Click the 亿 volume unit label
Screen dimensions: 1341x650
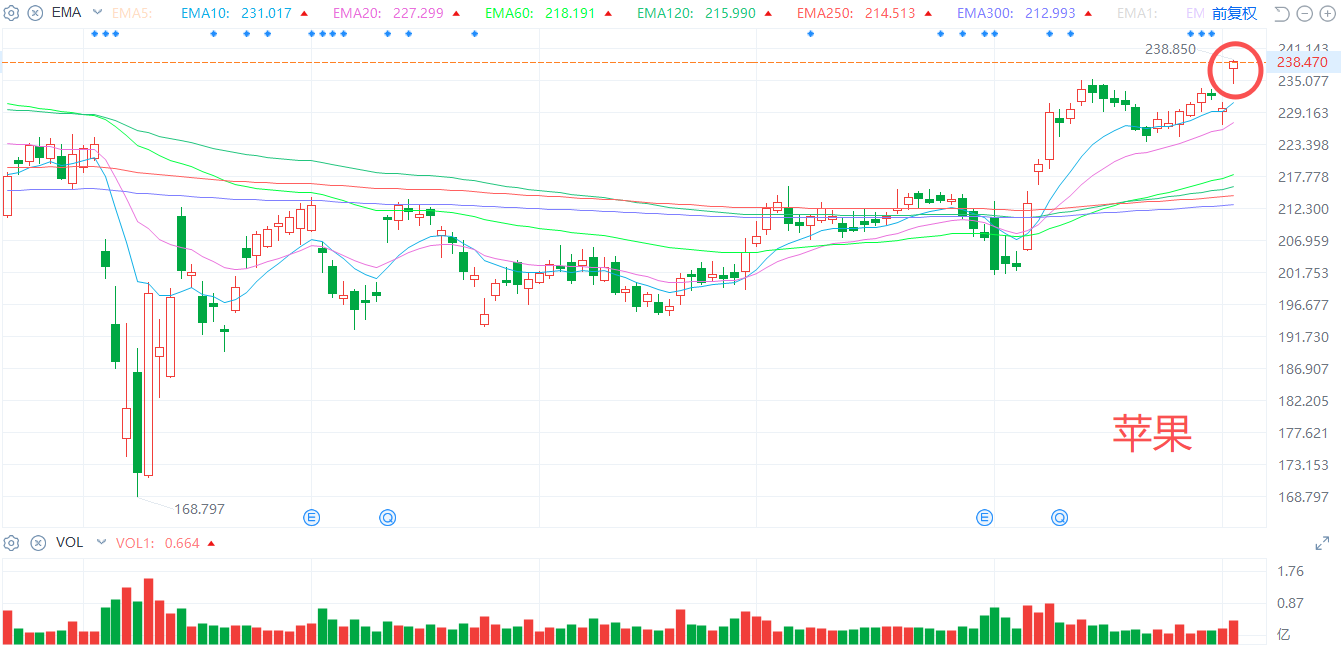tap(1284, 634)
